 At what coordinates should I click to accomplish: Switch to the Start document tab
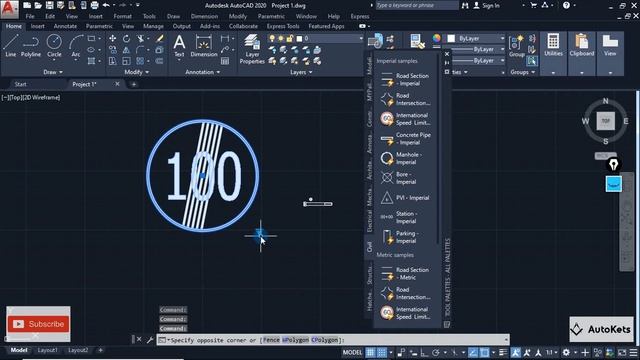pos(20,84)
